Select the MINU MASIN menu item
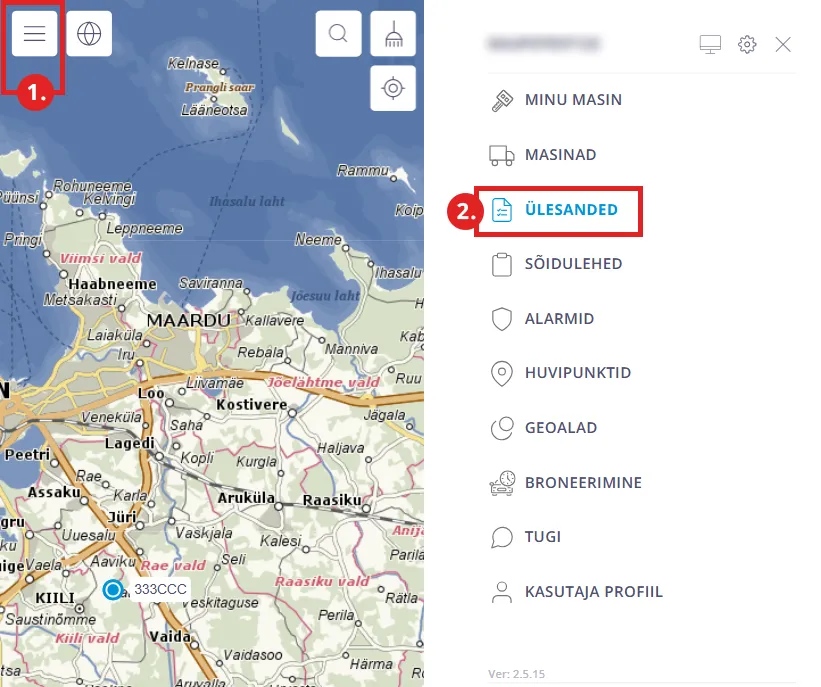The width and height of the screenshot is (821, 687). click(x=573, y=100)
